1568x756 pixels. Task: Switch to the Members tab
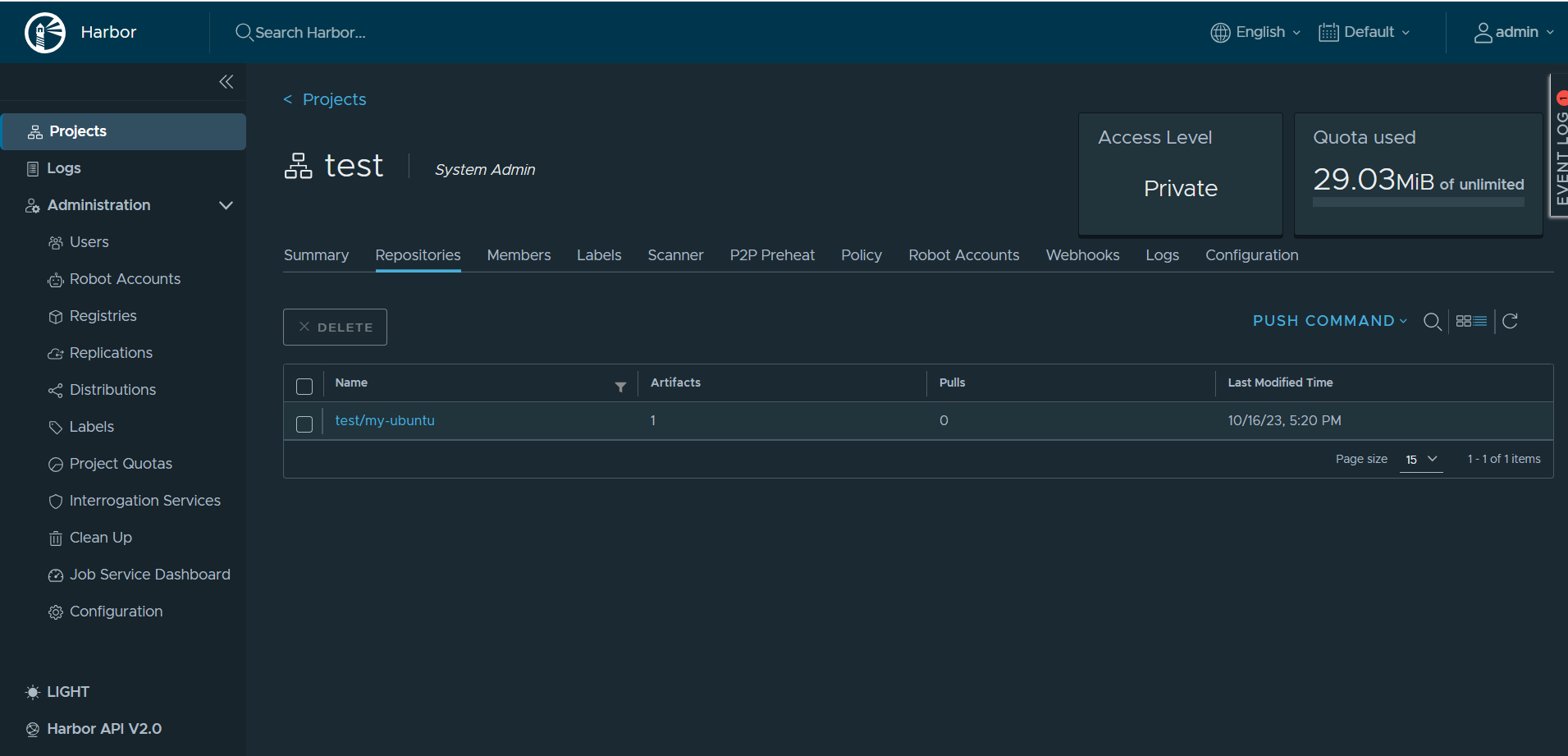point(519,255)
